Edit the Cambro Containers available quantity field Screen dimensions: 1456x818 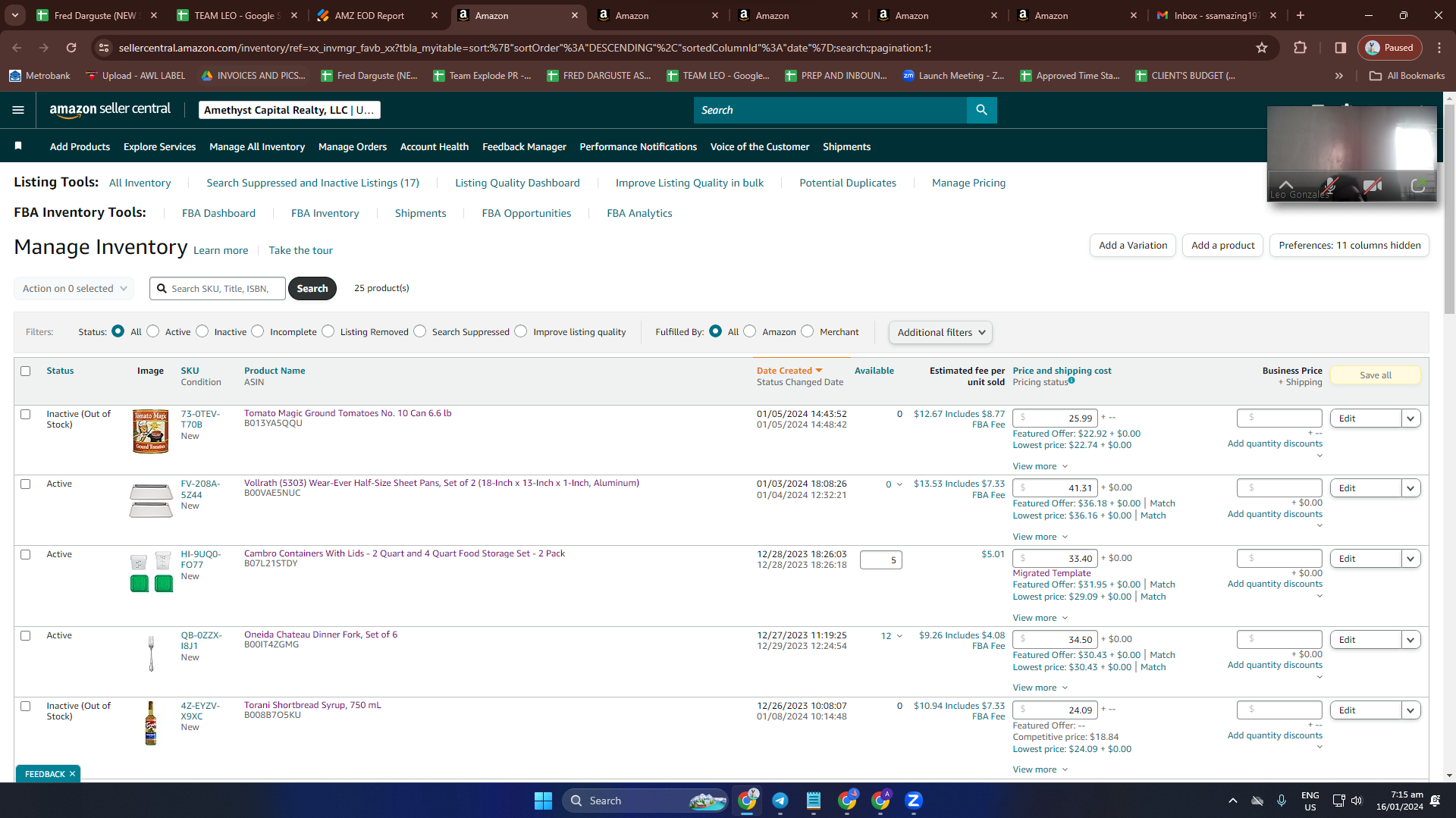(x=880, y=560)
